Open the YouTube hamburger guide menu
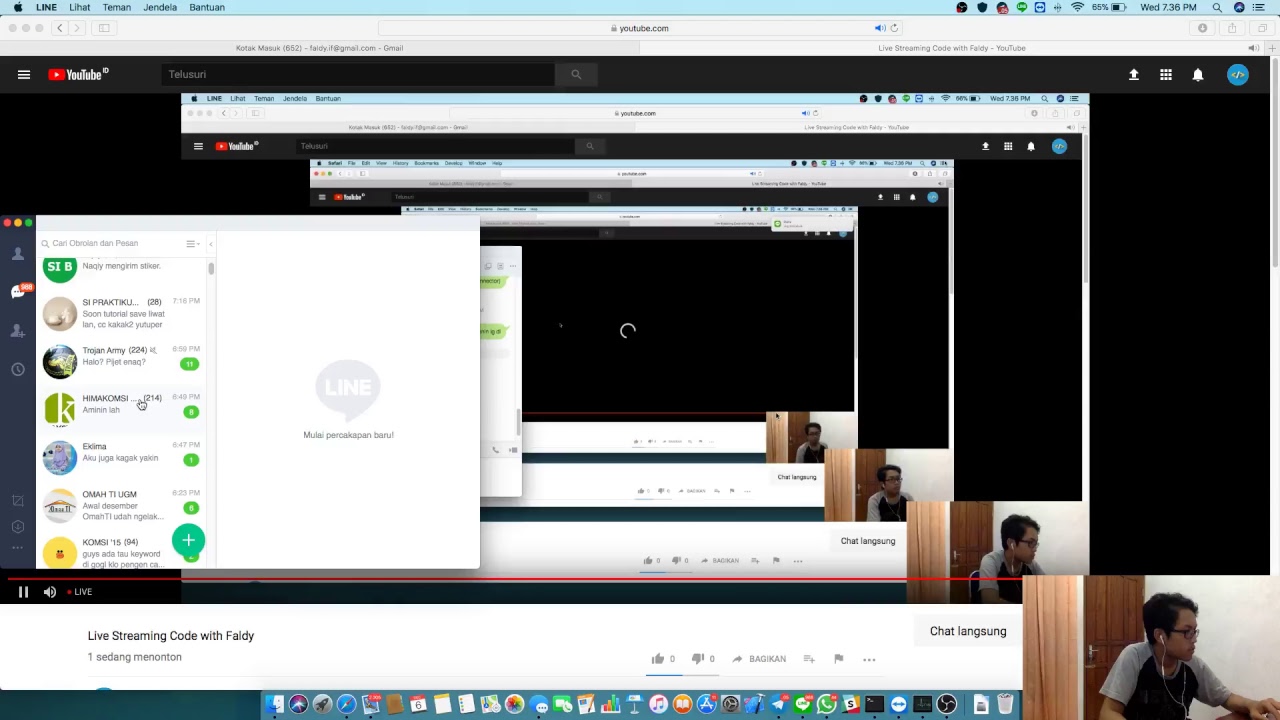1280x720 pixels. point(24,74)
